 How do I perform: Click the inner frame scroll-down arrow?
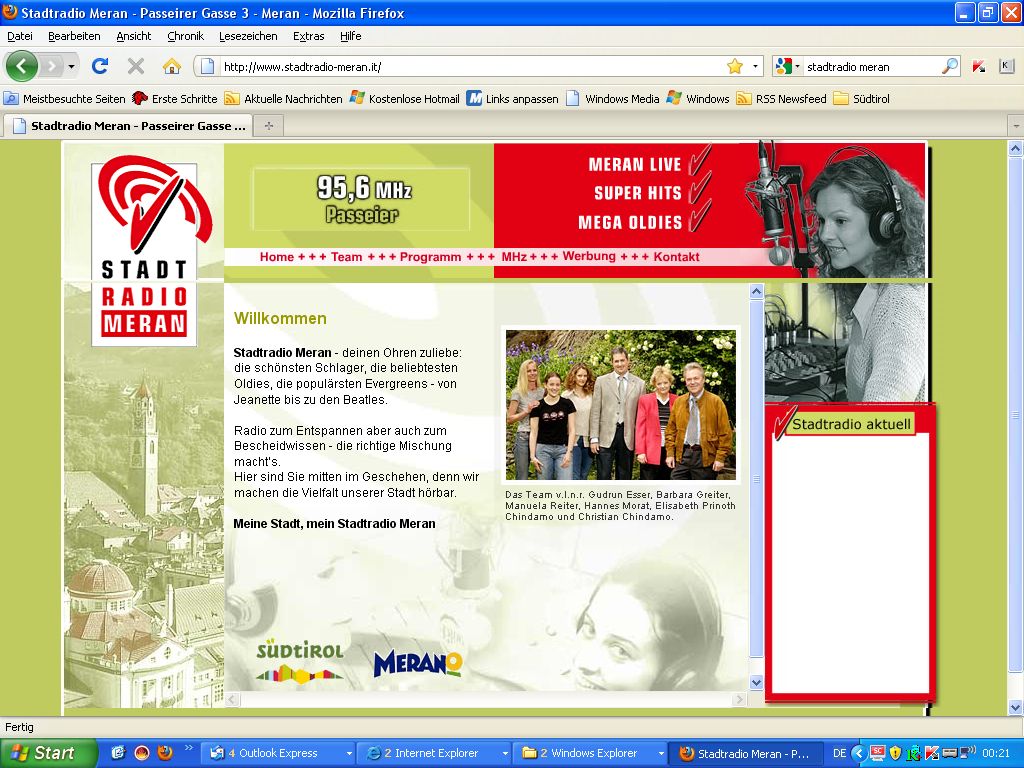tap(756, 682)
